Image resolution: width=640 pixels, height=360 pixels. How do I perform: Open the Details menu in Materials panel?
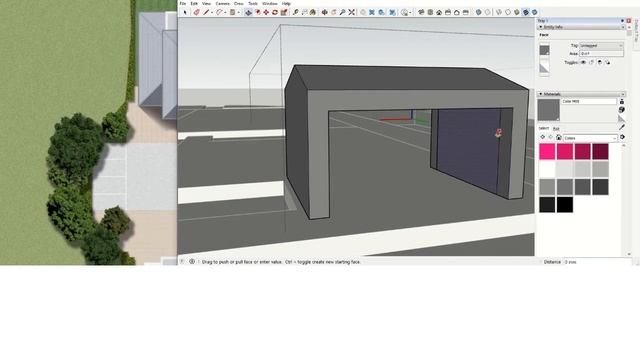(x=622, y=137)
